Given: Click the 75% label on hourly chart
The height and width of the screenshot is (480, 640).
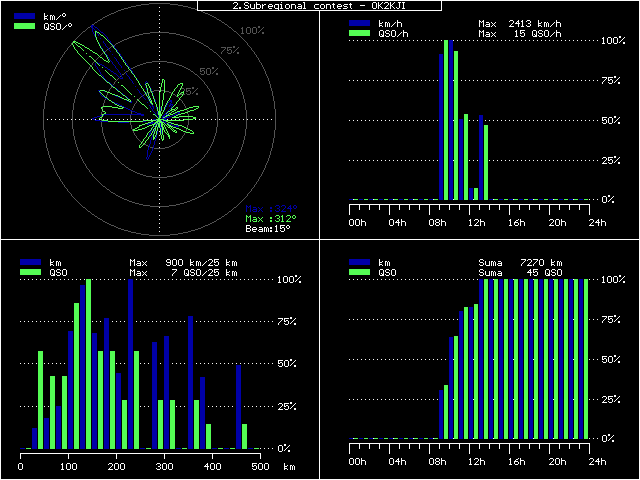Looking at the screenshot, I should pyautogui.click(x=610, y=81).
